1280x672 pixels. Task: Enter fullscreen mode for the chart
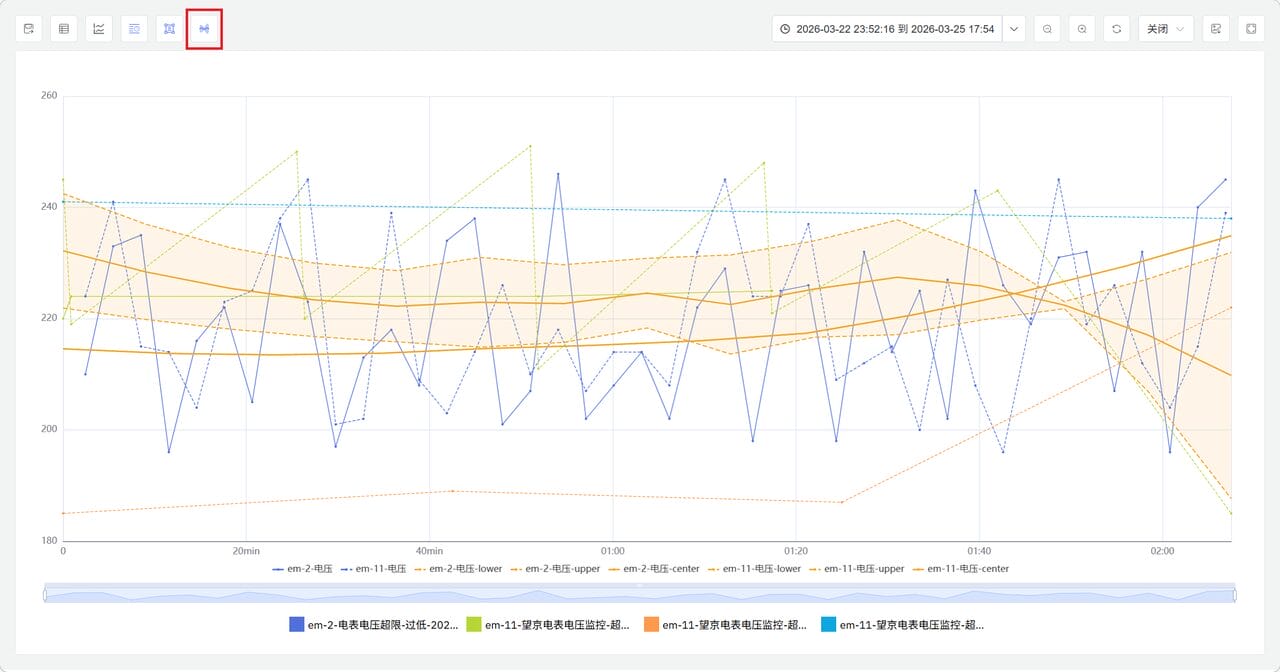pos(1251,29)
